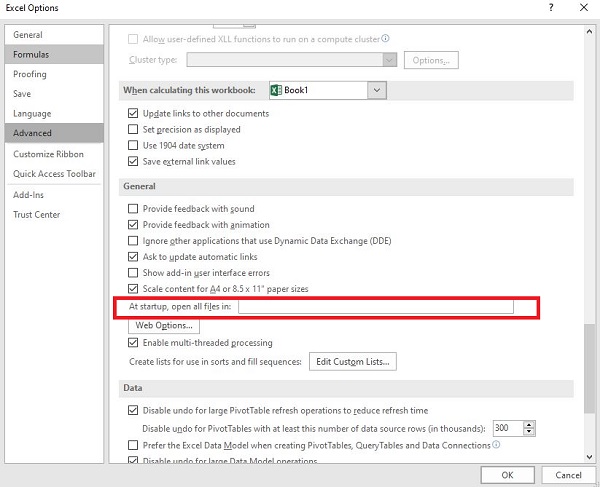This screenshot has height=487, width=600.
Task: Toggle Update links to other documents
Action: point(133,113)
